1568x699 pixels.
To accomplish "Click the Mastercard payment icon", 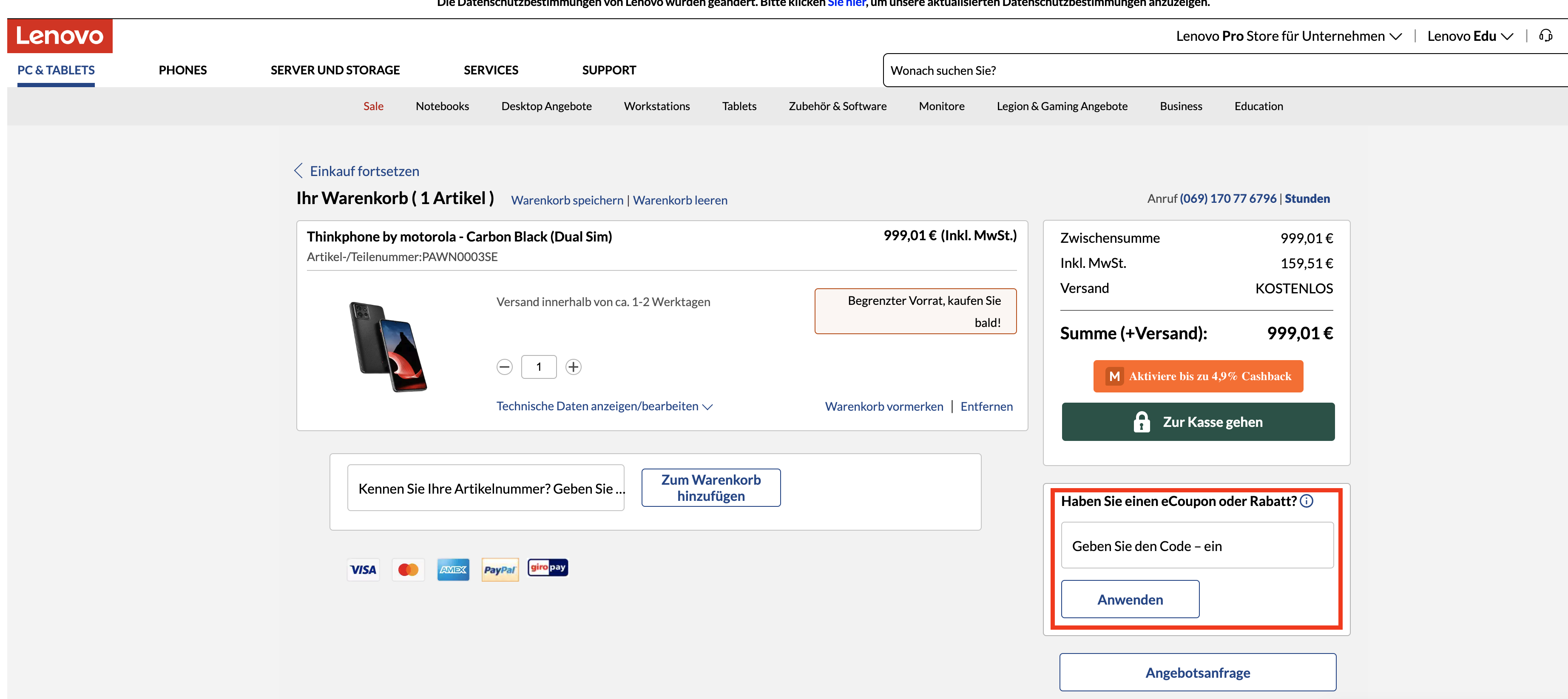I will point(408,569).
